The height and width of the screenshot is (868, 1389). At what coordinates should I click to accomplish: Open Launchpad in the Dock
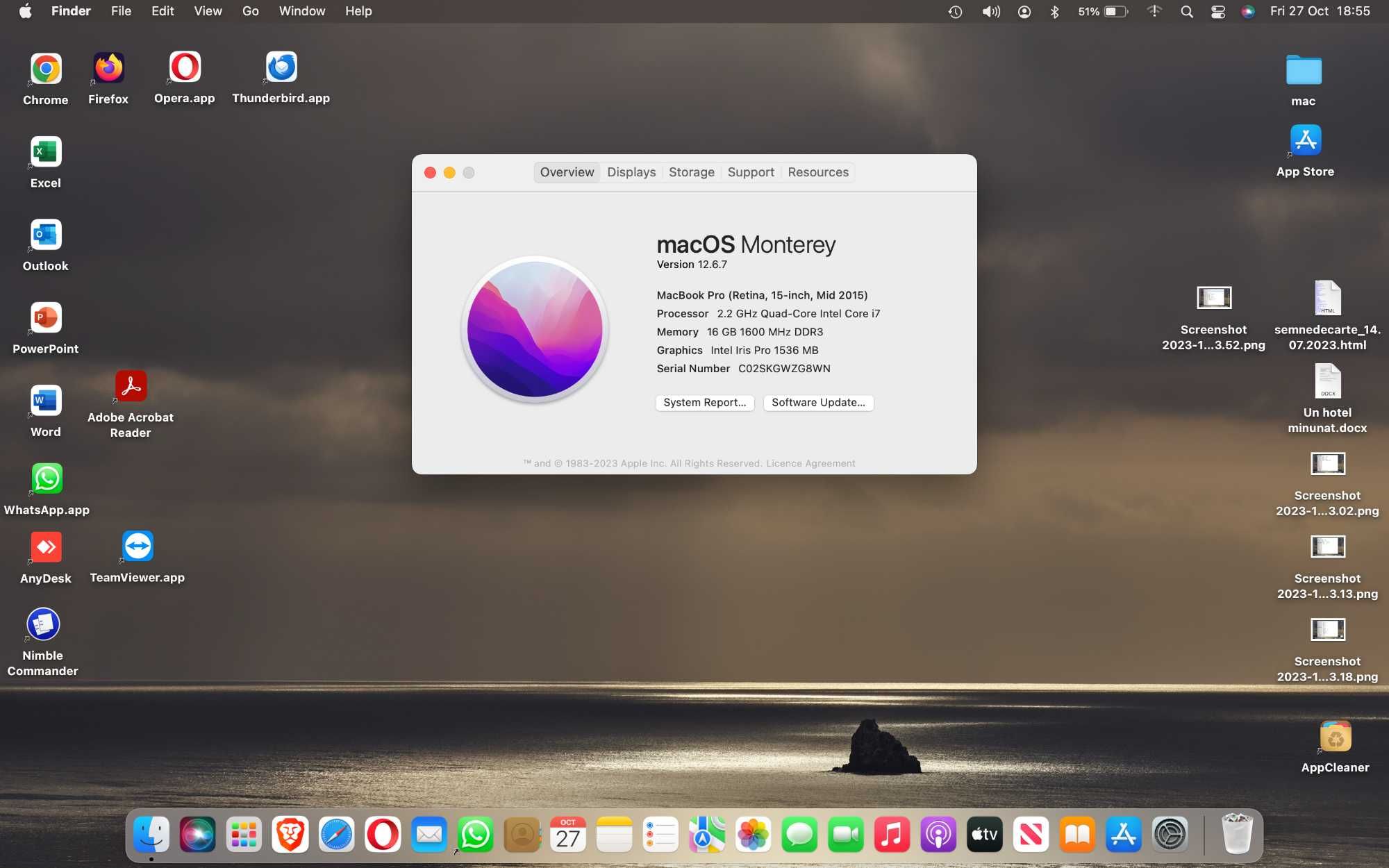pos(244,834)
